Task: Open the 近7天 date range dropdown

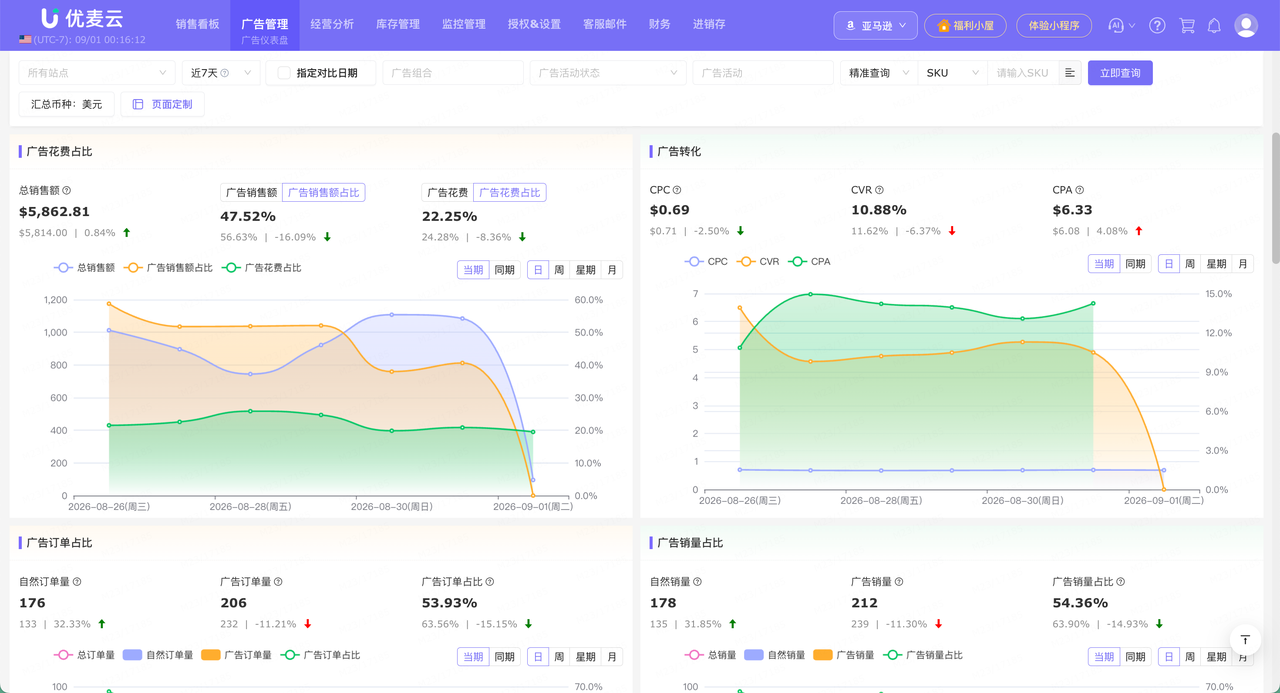Action: 221,73
